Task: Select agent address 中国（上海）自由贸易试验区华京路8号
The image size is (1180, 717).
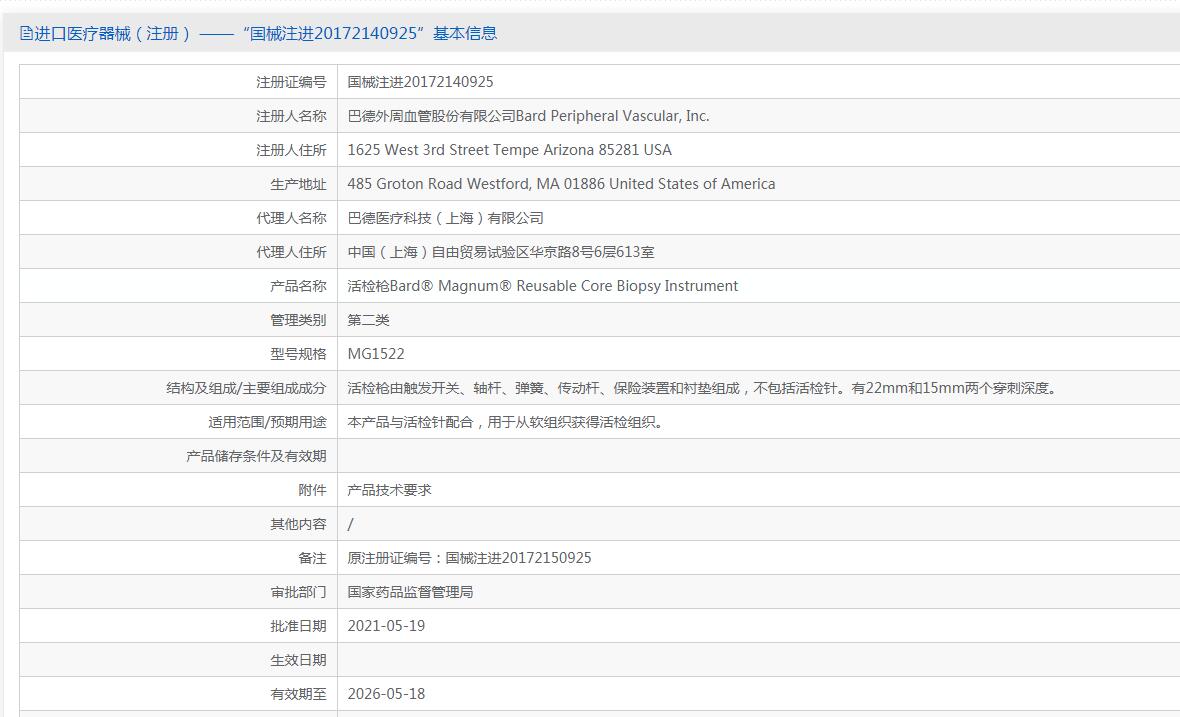Action: (x=500, y=252)
